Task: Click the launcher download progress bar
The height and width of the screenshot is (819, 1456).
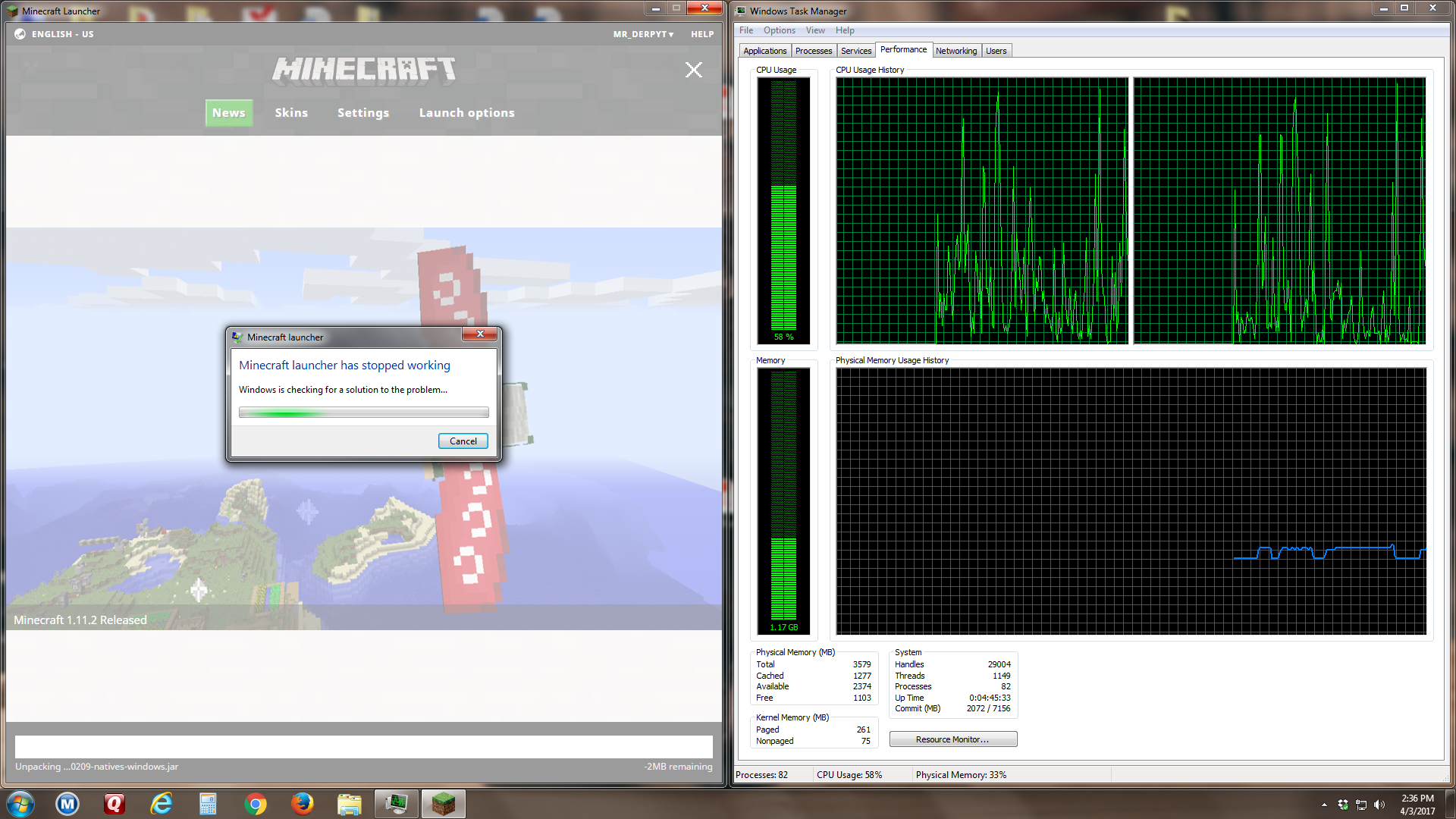Action: pyautogui.click(x=363, y=746)
